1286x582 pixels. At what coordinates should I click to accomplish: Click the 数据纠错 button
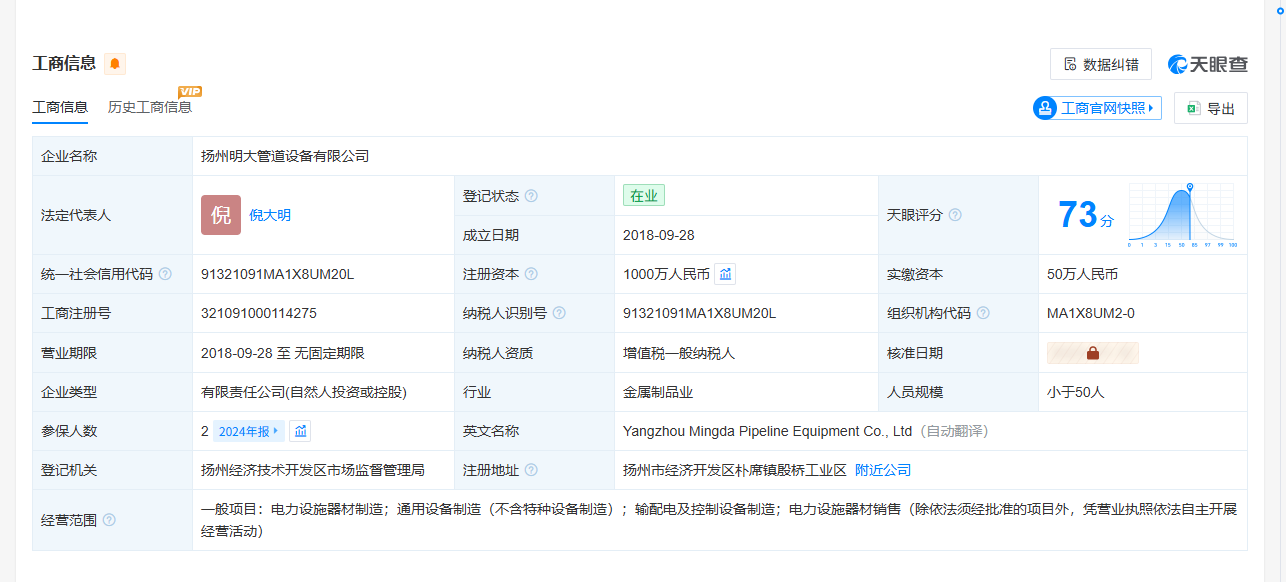pos(1100,64)
